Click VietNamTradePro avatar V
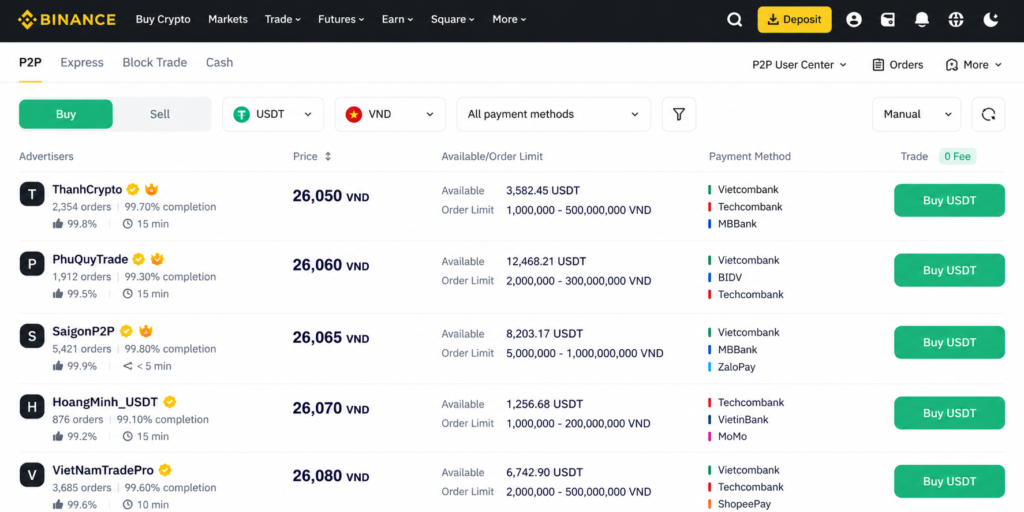This screenshot has width=1024, height=512. (32, 474)
